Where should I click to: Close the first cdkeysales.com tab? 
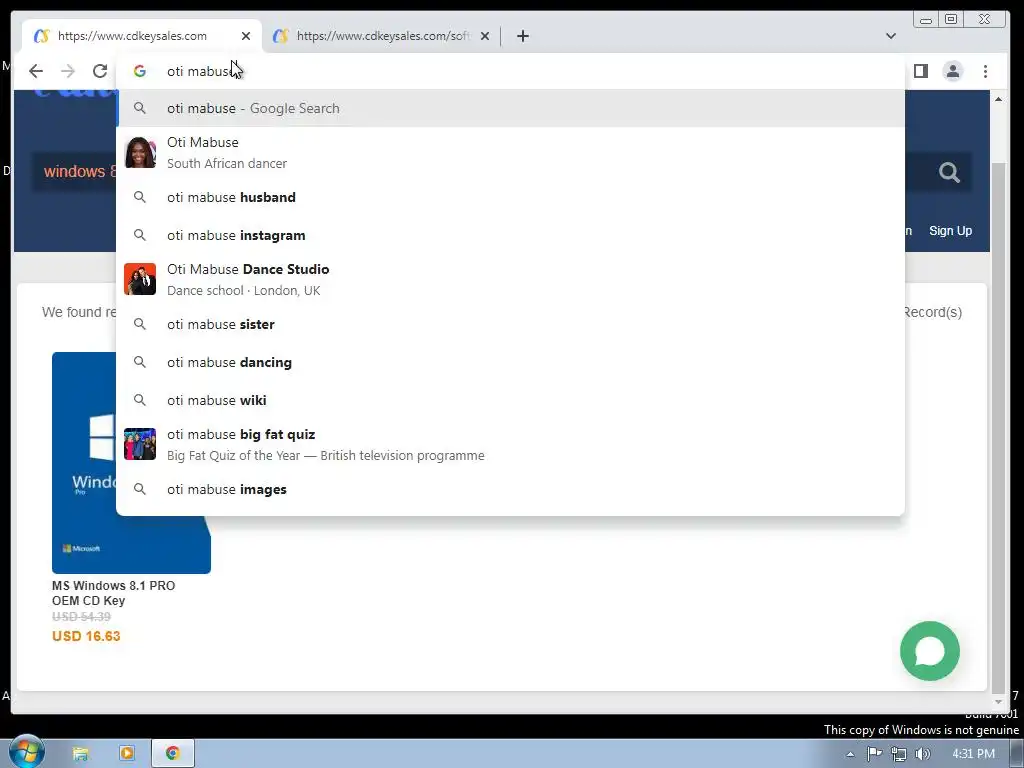coord(246,36)
